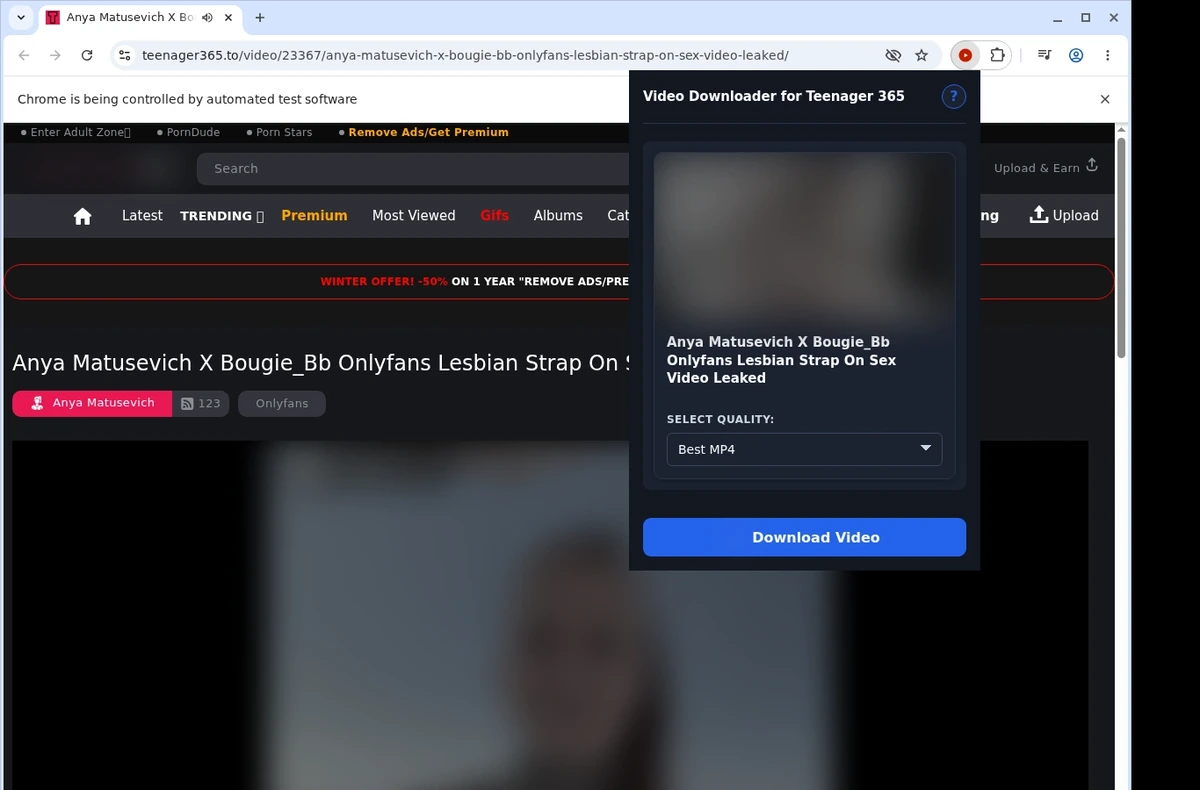Image resolution: width=1200 pixels, height=790 pixels.
Task: Click the SELECT QUALITY label
Action: click(720, 420)
